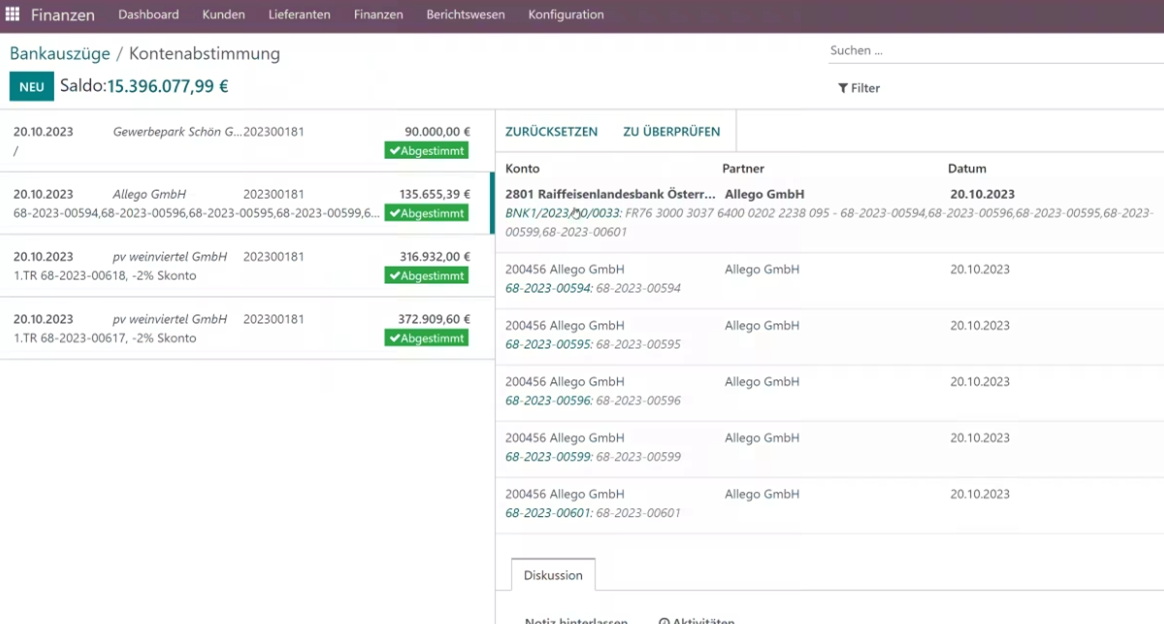Open the 68-2023-00596 invoice link
The image size is (1164, 624).
click(x=547, y=401)
